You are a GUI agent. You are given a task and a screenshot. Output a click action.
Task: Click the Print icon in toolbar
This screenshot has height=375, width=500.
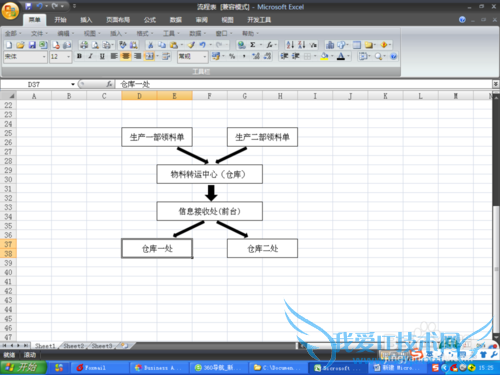(84, 45)
